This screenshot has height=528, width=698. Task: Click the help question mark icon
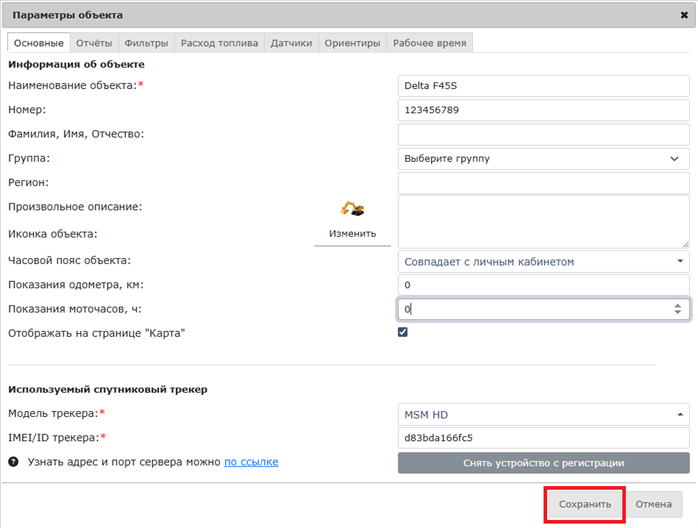click(x=14, y=462)
